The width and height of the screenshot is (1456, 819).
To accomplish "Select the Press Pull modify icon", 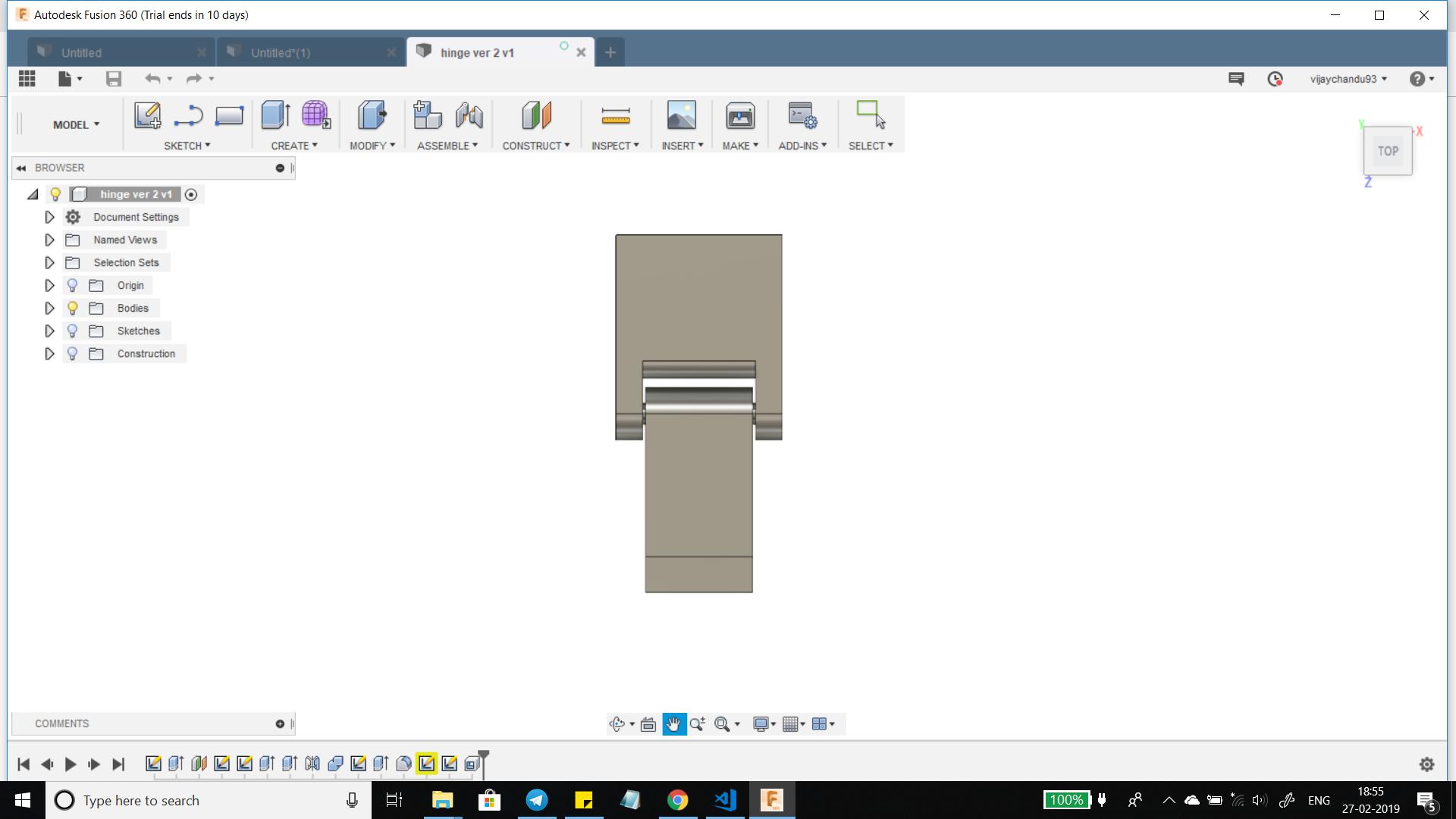I will click(372, 115).
